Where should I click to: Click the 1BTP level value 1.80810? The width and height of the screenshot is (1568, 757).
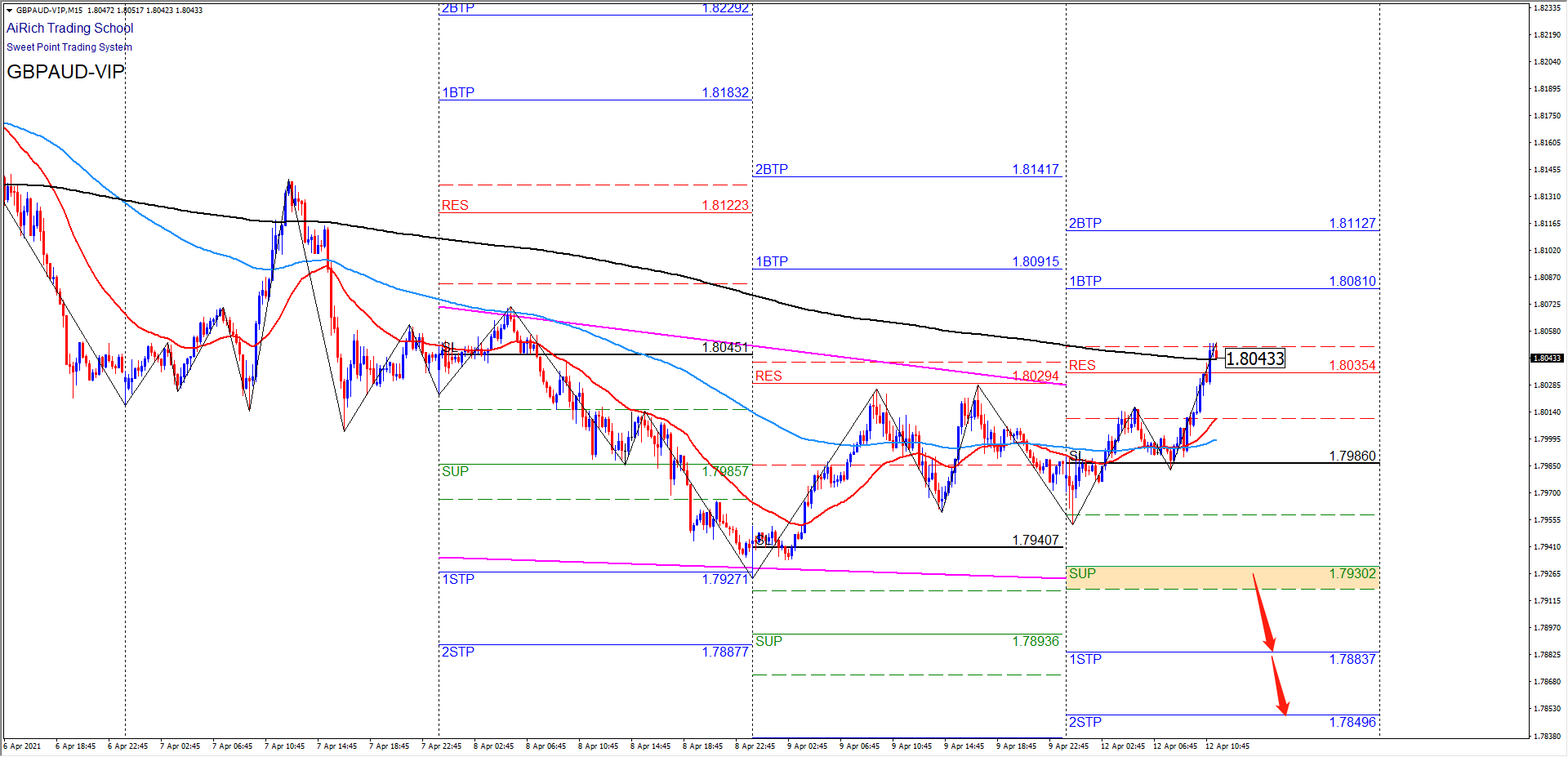pyautogui.click(x=1352, y=281)
